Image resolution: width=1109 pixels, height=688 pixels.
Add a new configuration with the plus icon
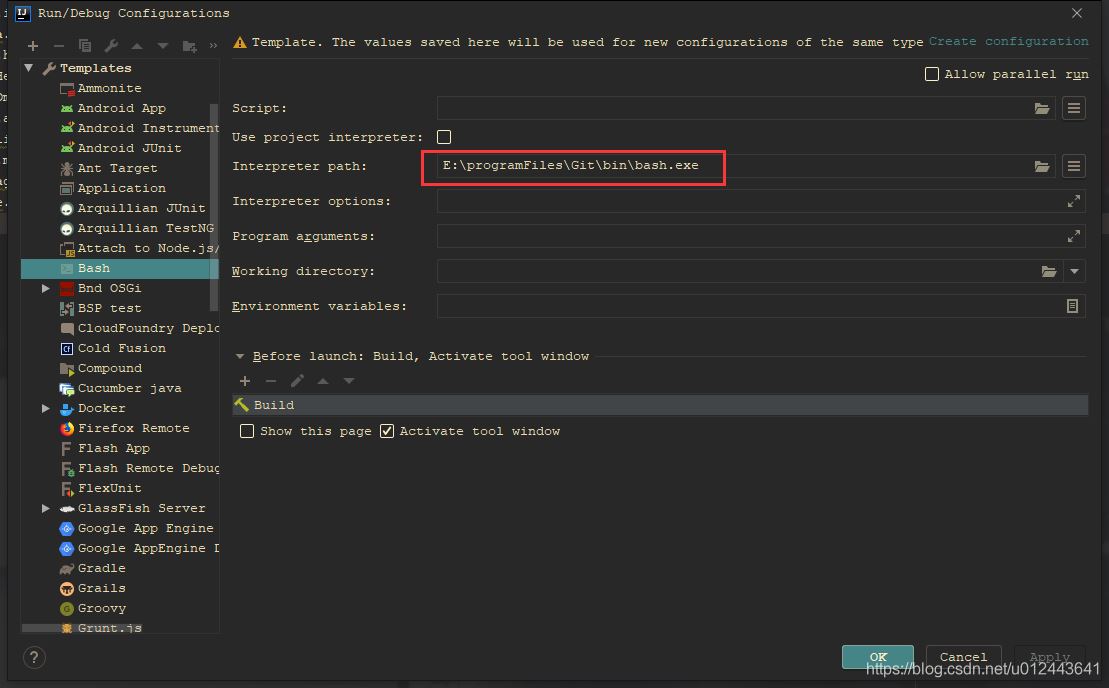pos(32,45)
